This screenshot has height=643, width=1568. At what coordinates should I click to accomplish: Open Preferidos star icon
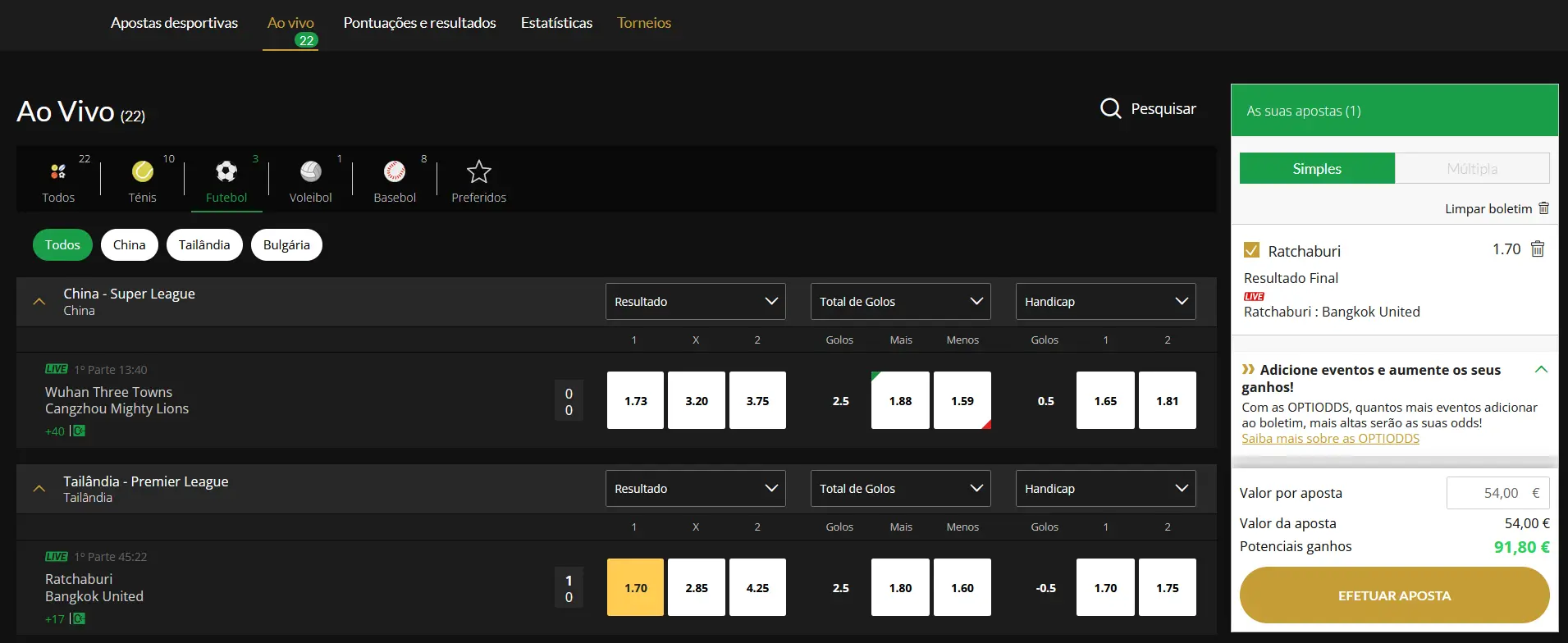pyautogui.click(x=478, y=172)
